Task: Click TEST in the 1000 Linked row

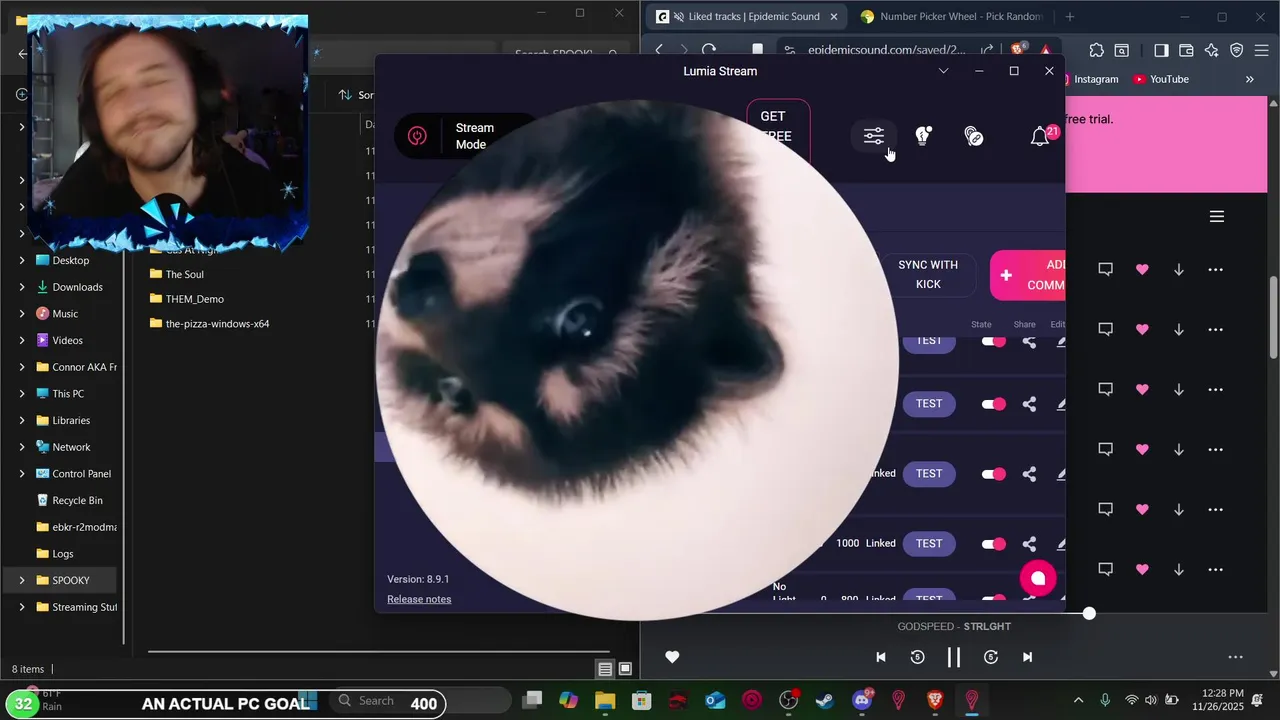Action: click(929, 544)
